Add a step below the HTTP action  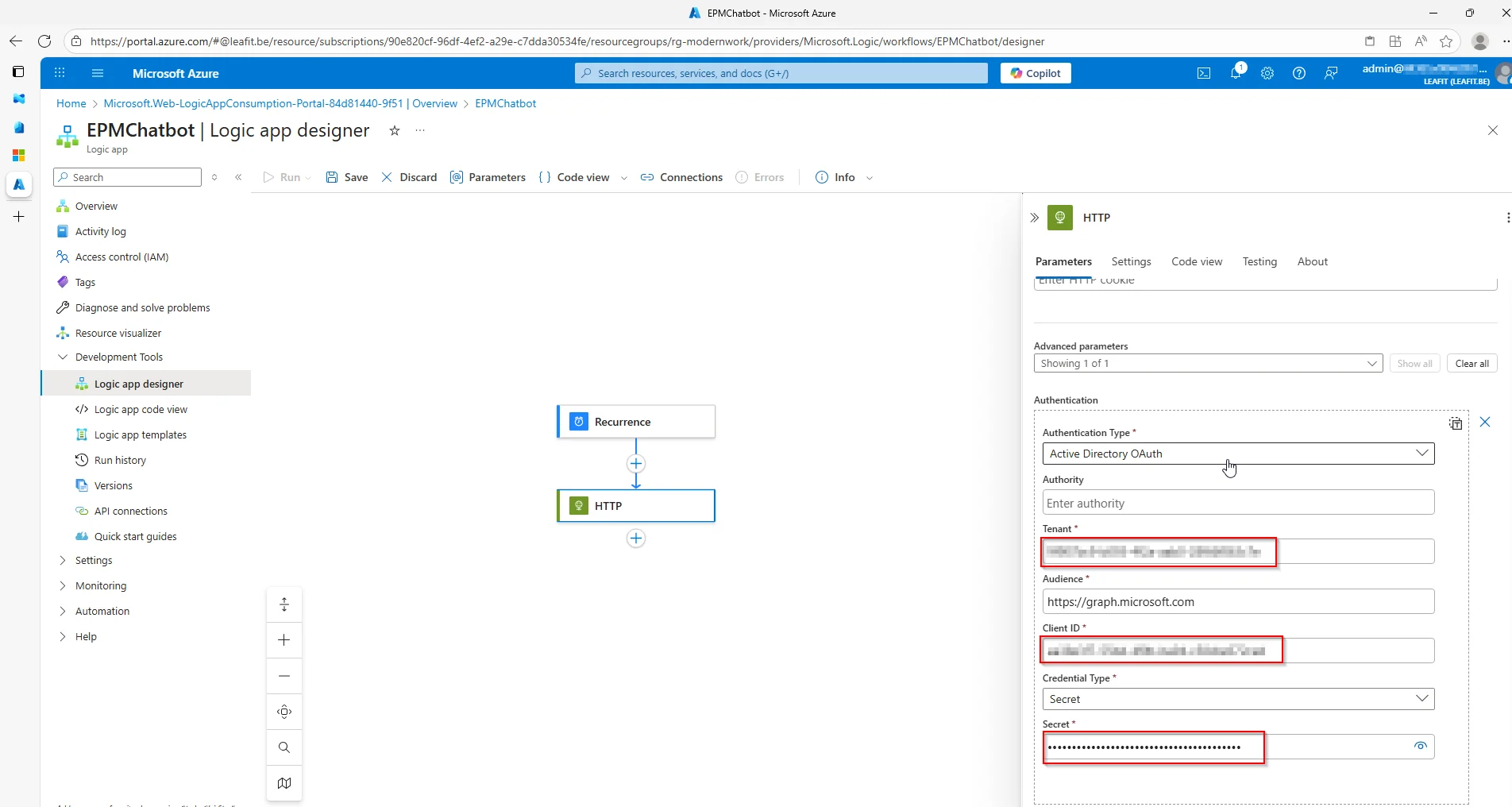pos(636,539)
